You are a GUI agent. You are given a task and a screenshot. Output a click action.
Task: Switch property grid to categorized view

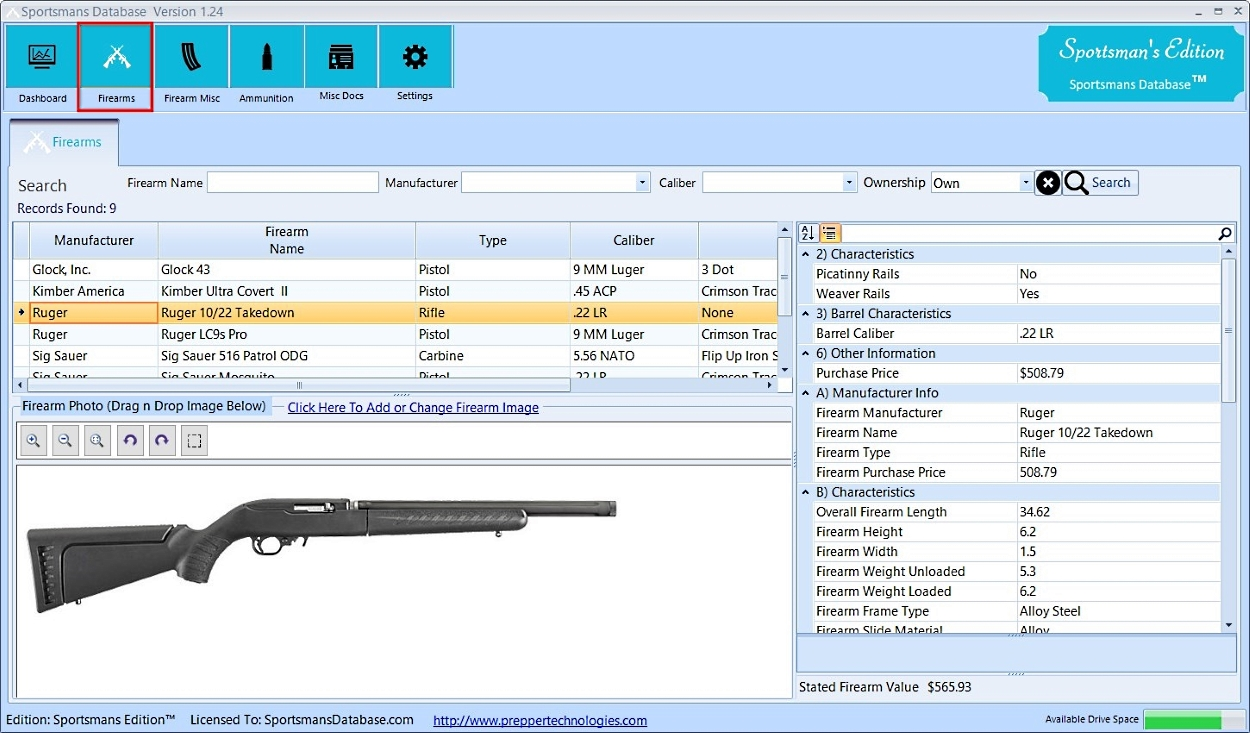pos(830,233)
